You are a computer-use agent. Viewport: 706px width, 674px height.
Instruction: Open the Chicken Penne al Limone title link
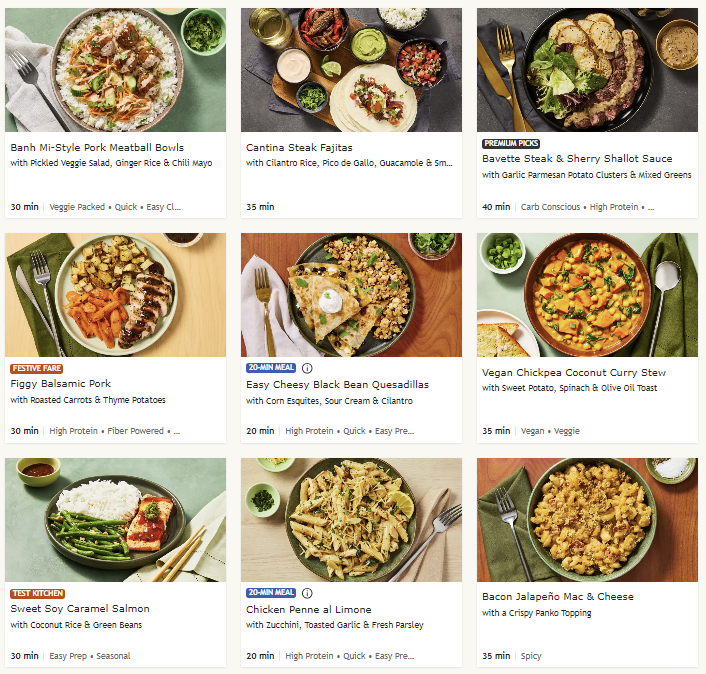(x=308, y=609)
